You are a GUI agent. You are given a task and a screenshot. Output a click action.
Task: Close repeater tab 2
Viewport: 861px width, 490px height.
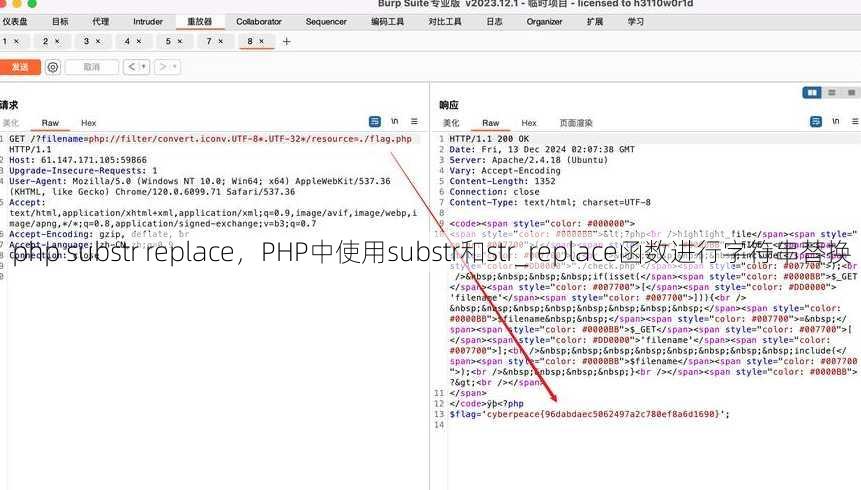pyautogui.click(x=57, y=41)
